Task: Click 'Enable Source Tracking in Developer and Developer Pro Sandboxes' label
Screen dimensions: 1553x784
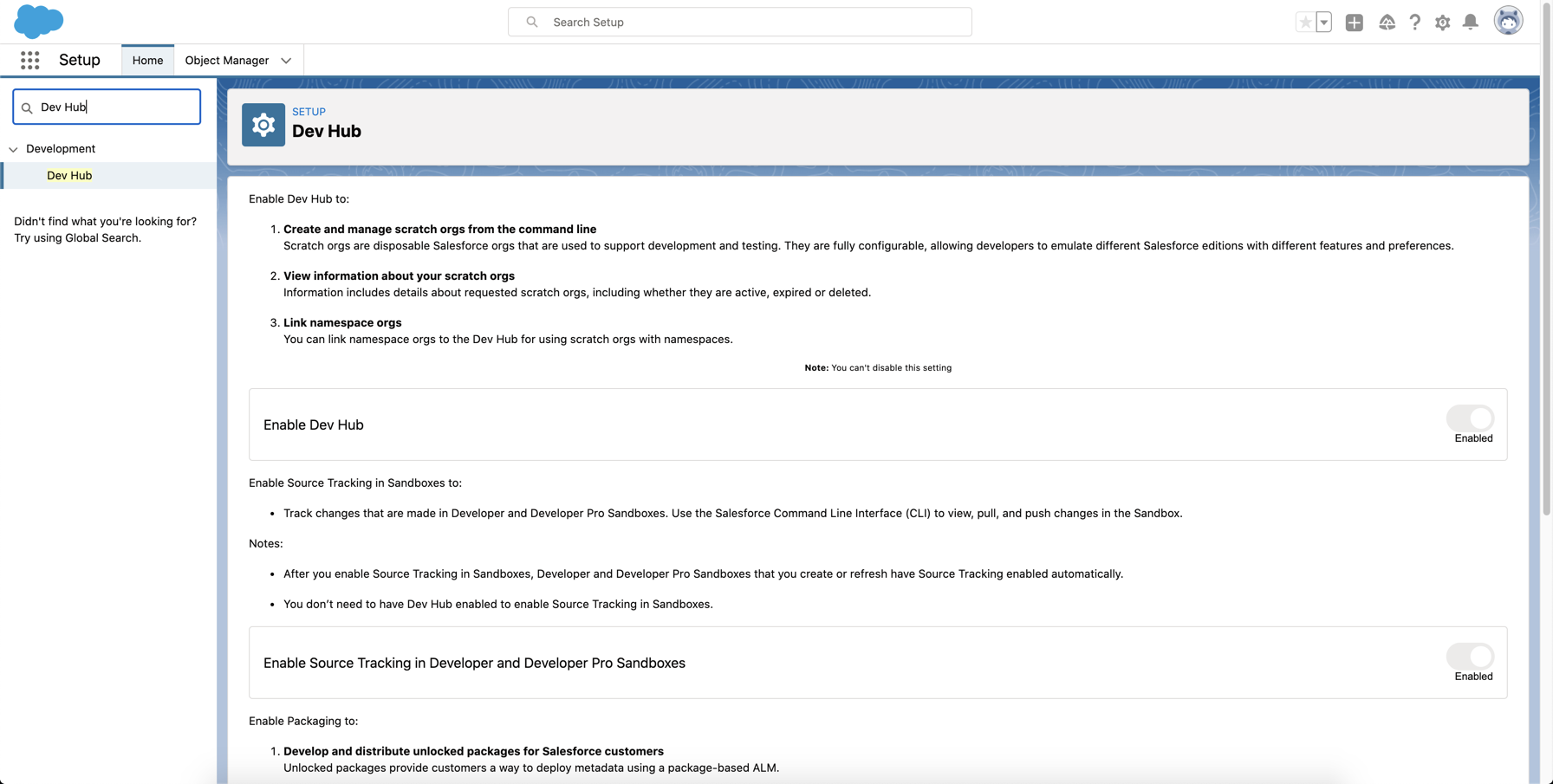Action: coord(474,663)
